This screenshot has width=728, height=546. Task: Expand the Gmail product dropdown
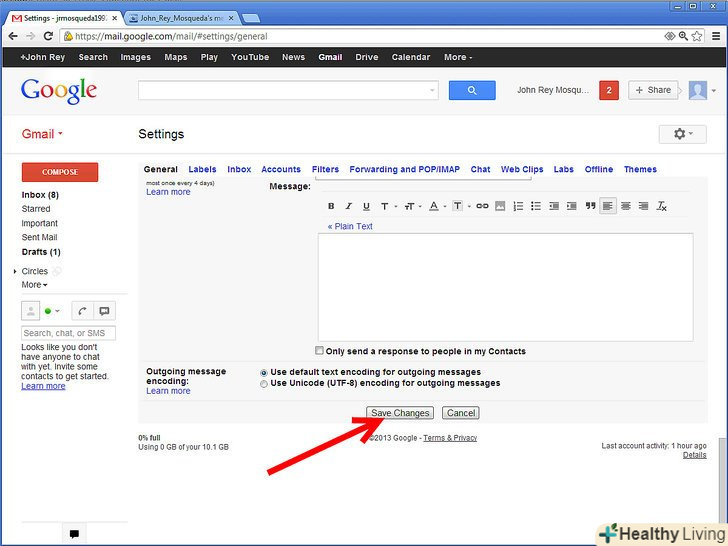42,134
